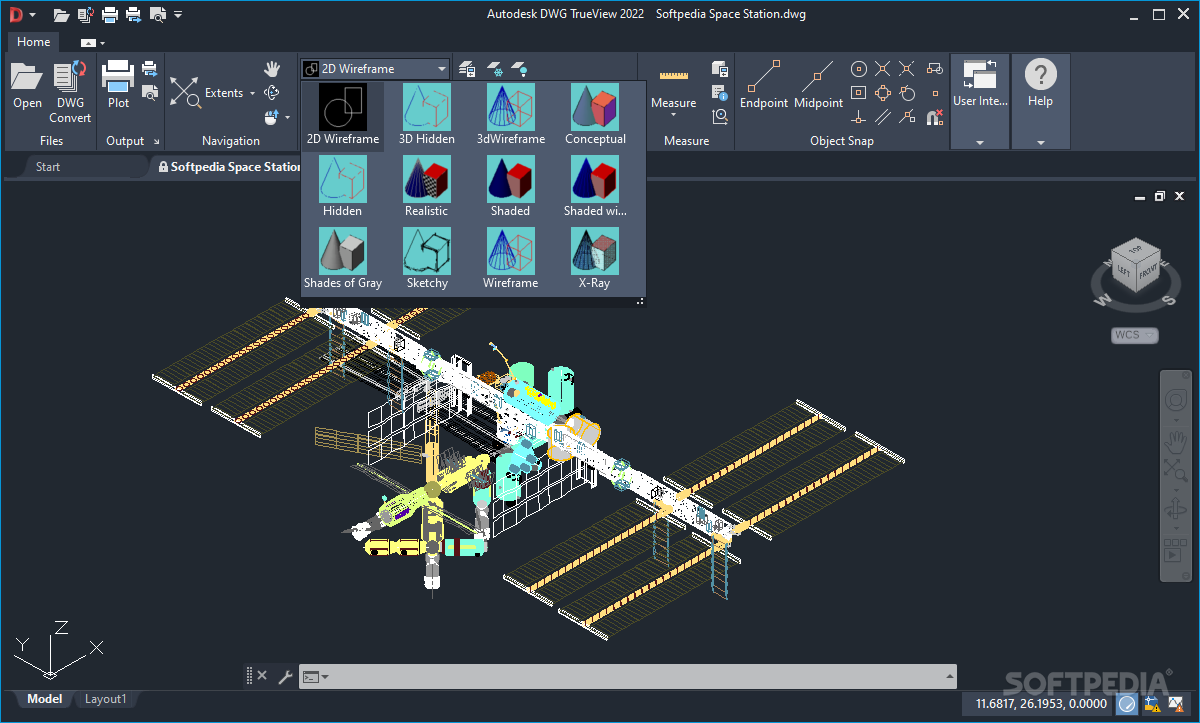Open the Customize Quick Access Toolbar arrow
This screenshot has height=723, width=1200.
[x=178, y=15]
